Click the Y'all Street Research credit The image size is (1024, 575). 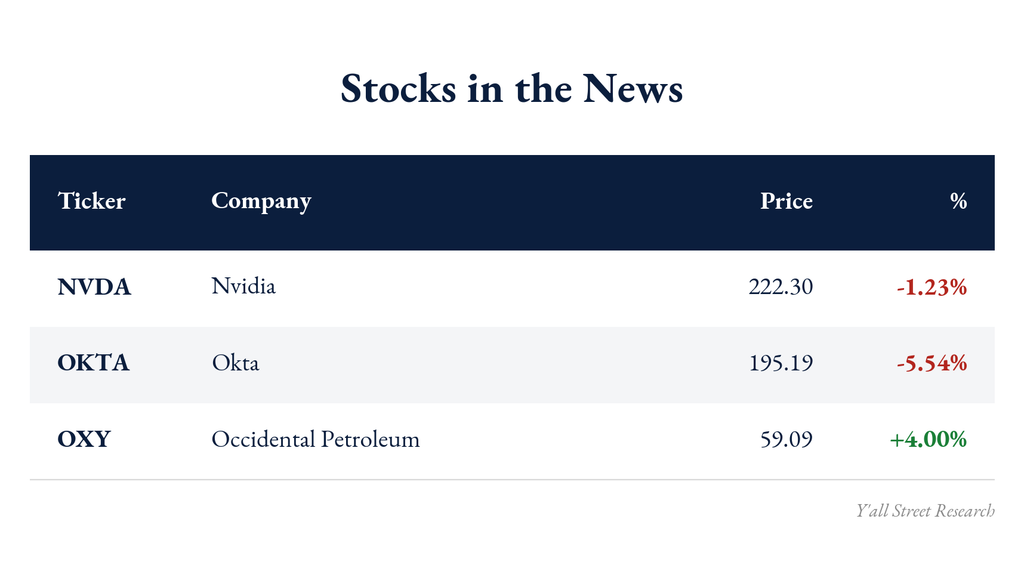point(925,510)
